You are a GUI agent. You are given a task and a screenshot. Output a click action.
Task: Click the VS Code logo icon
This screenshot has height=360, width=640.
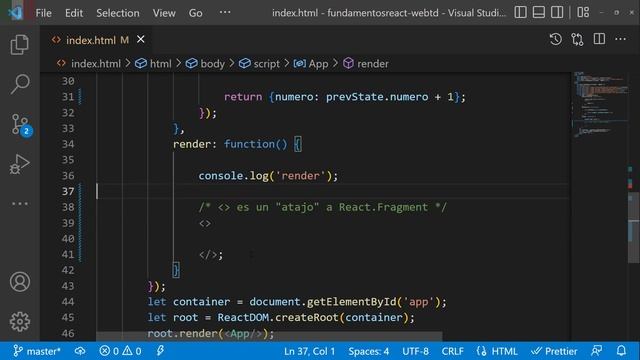pyautogui.click(x=16, y=13)
